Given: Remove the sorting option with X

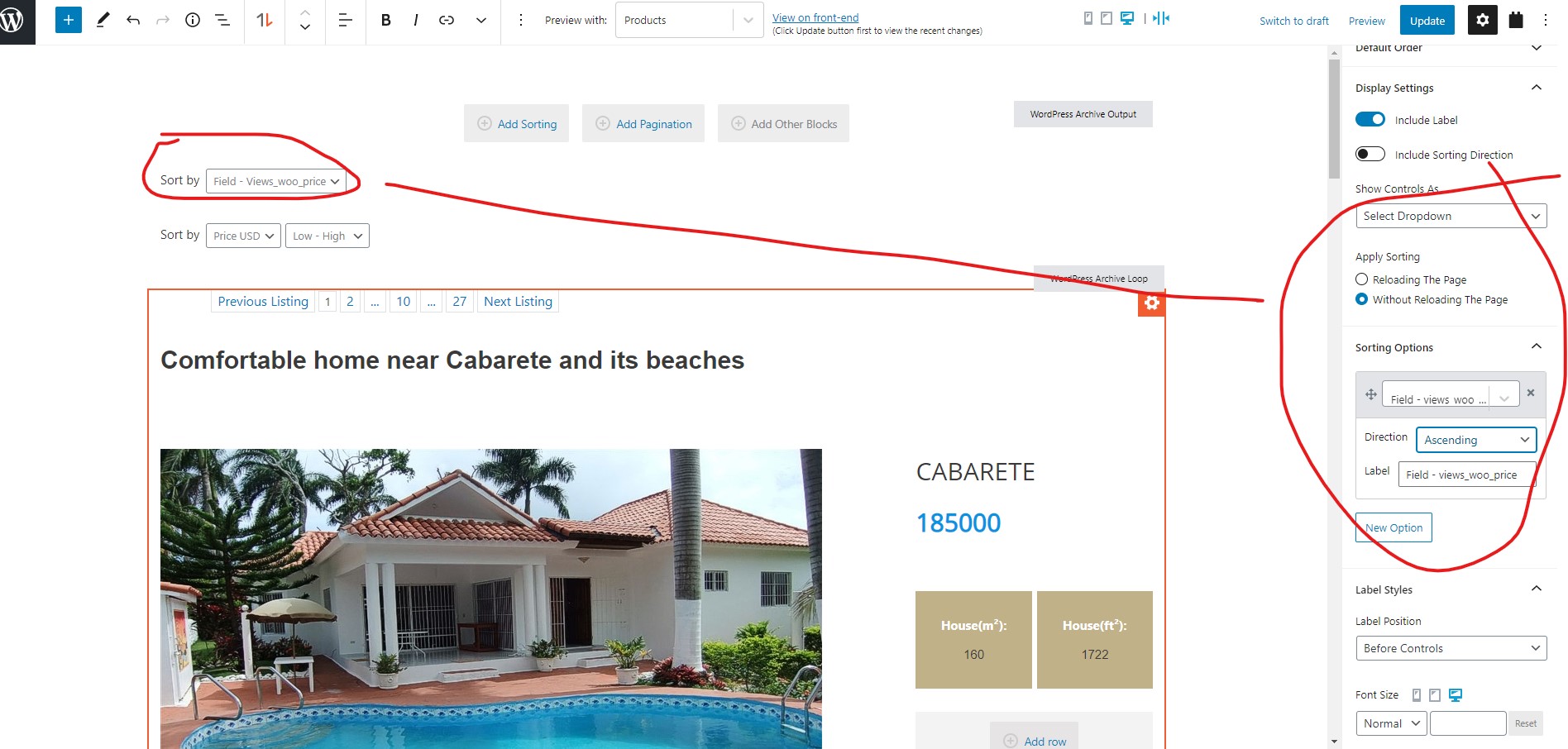Looking at the screenshot, I should pyautogui.click(x=1531, y=393).
